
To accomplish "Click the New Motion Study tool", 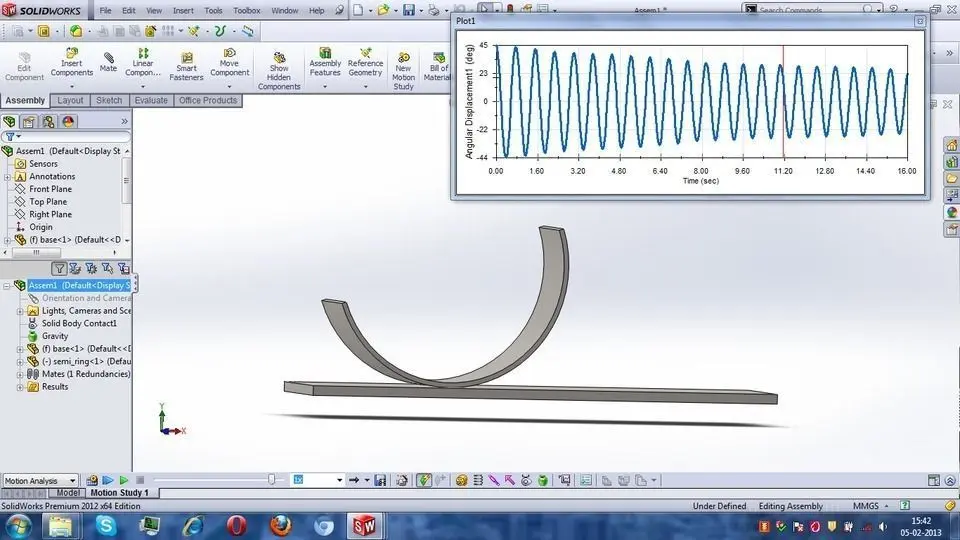I will (403, 70).
